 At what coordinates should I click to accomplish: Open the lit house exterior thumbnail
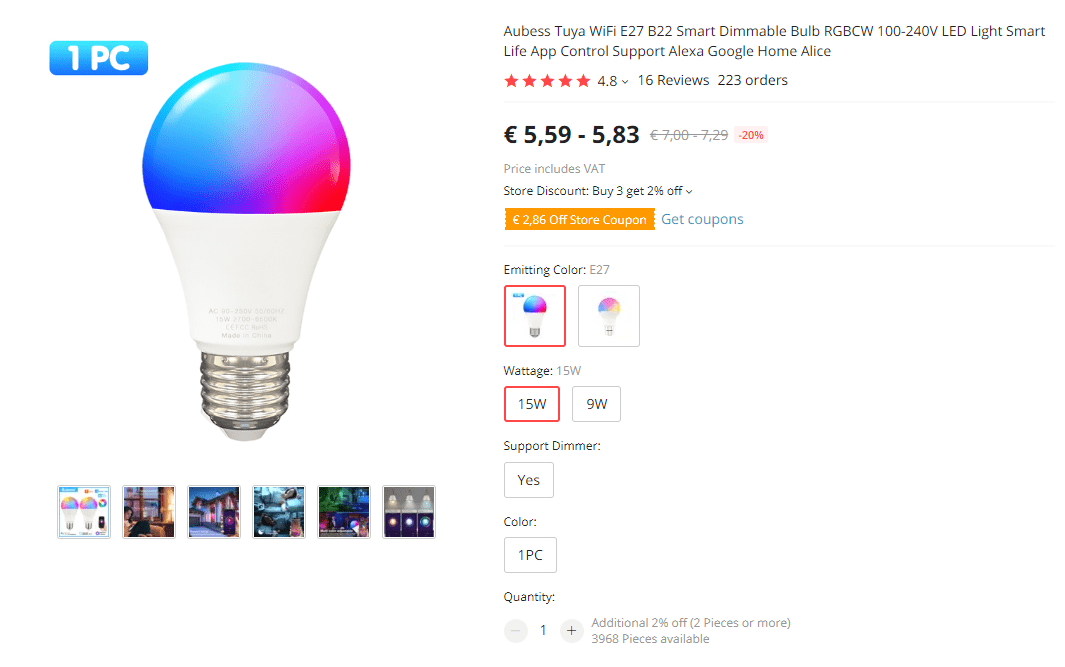click(214, 512)
